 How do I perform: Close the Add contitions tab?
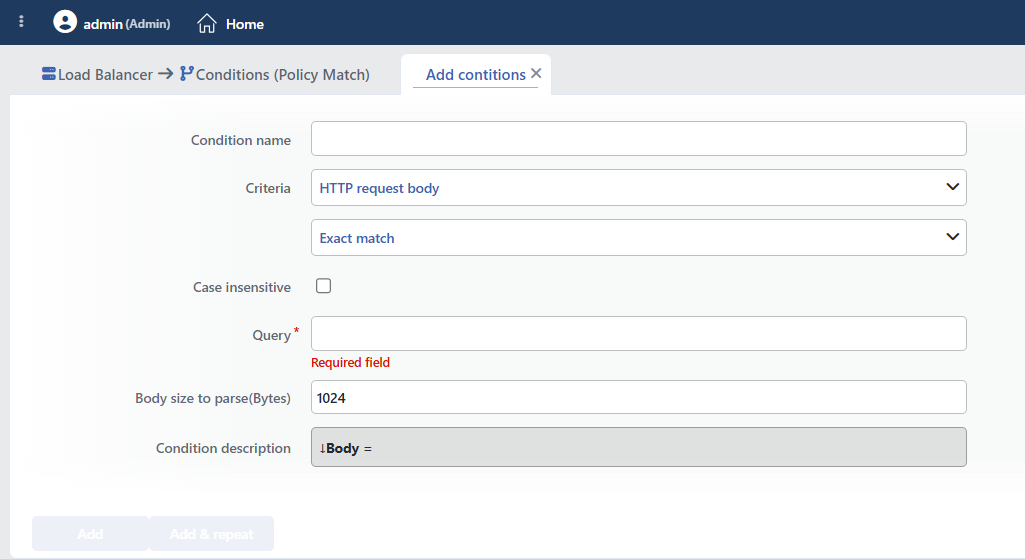pyautogui.click(x=536, y=73)
